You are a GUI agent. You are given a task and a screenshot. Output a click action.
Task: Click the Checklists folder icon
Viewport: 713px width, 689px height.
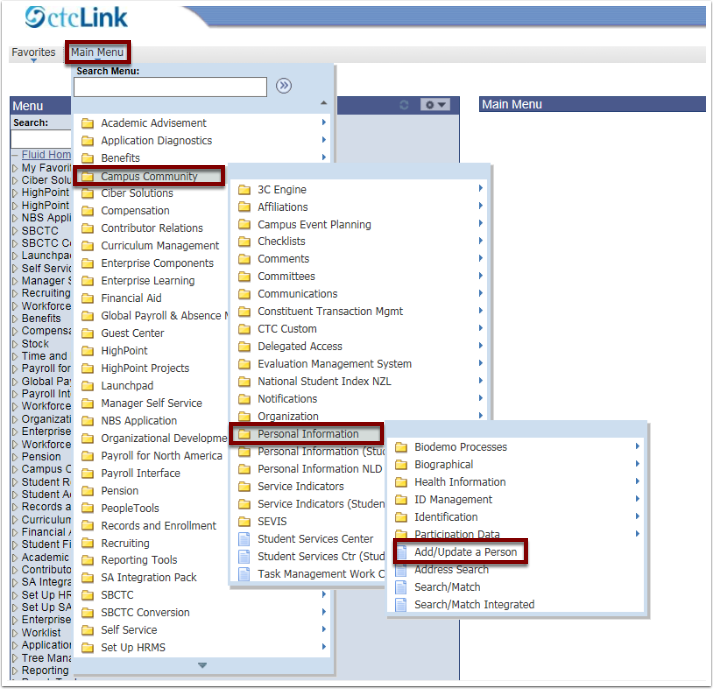pos(244,241)
